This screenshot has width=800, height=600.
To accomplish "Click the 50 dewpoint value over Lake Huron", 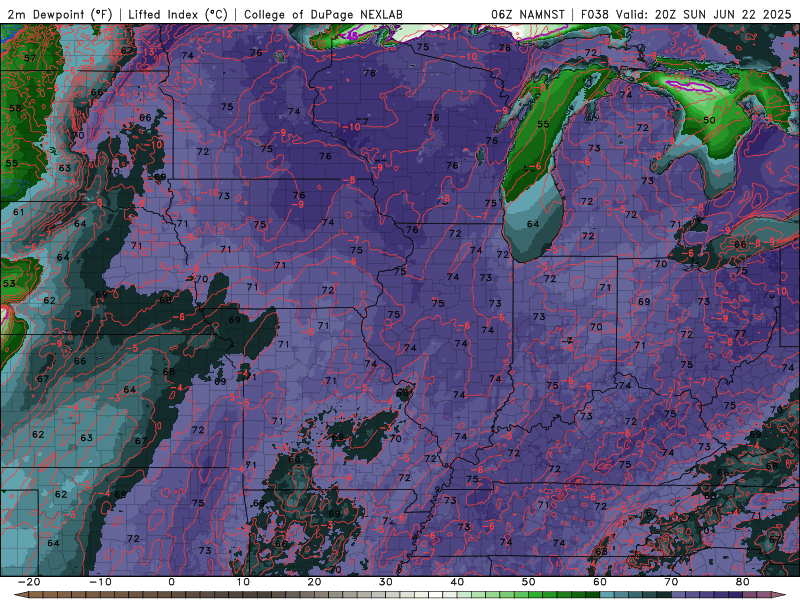I will click(709, 120).
